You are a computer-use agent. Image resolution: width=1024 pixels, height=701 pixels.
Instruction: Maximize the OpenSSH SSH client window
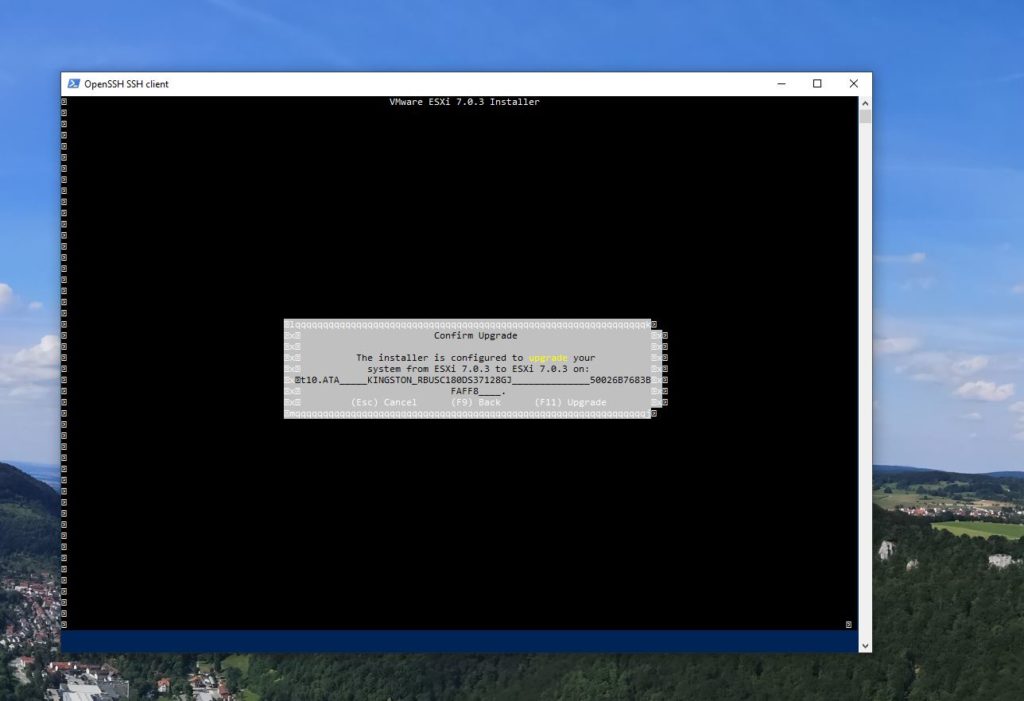coord(817,84)
